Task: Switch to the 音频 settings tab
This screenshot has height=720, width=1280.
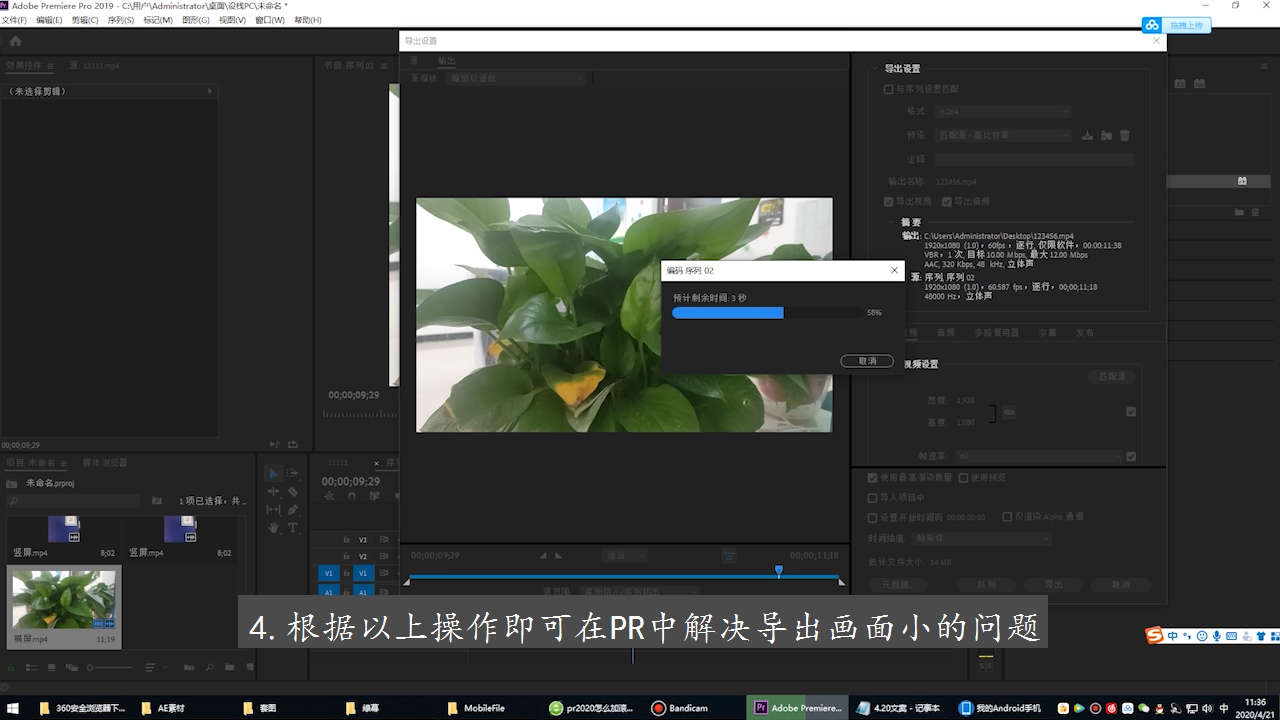Action: point(945,333)
